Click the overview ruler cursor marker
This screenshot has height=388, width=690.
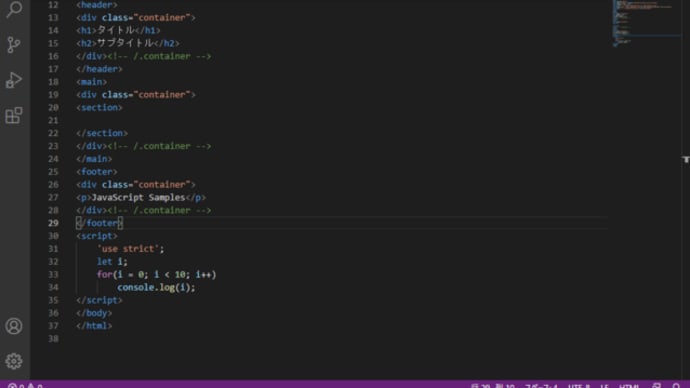tap(686, 159)
